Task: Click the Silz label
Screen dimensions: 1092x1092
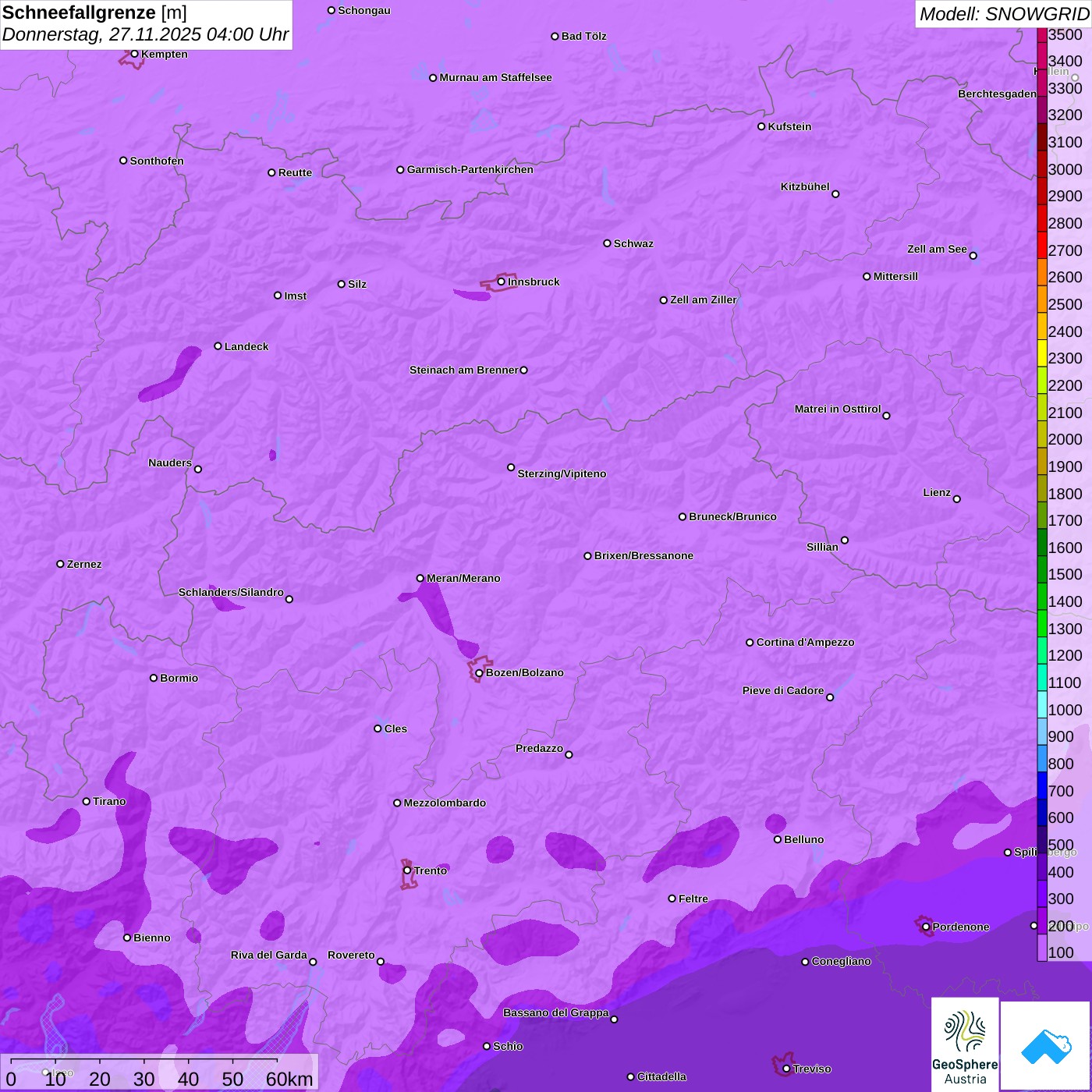Action: pyautogui.click(x=356, y=284)
